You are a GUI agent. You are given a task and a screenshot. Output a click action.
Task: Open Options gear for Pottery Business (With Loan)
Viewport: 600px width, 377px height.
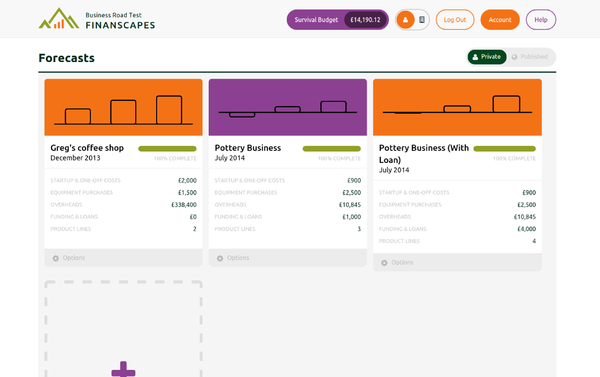point(384,263)
